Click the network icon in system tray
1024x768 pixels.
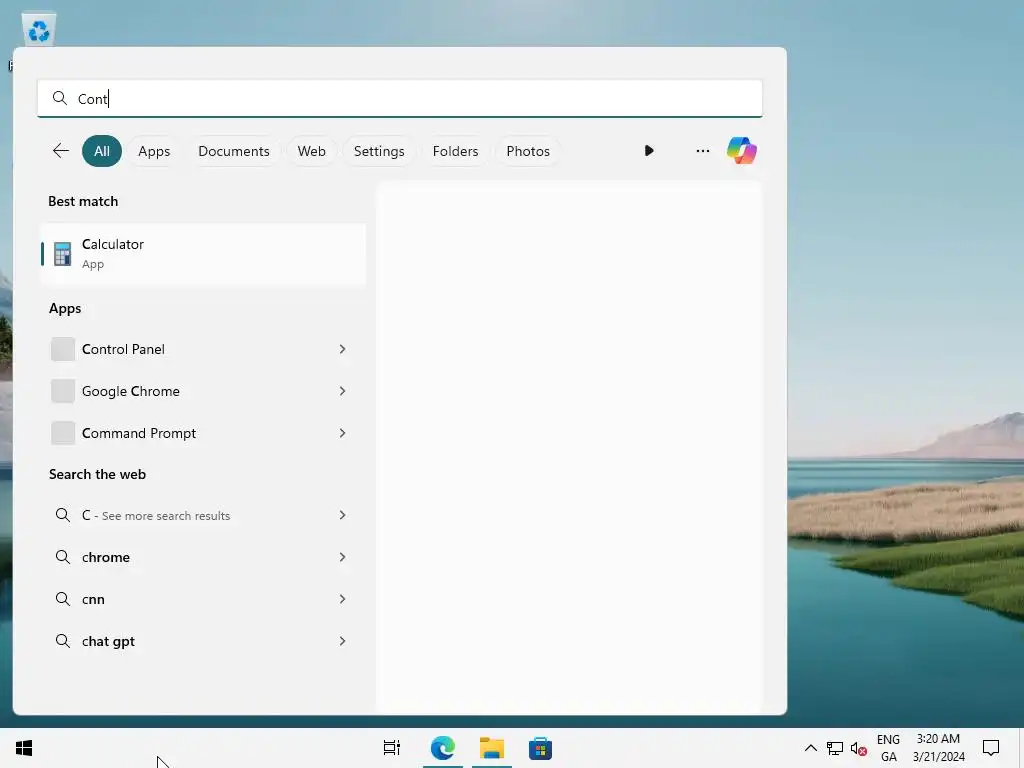(x=835, y=748)
